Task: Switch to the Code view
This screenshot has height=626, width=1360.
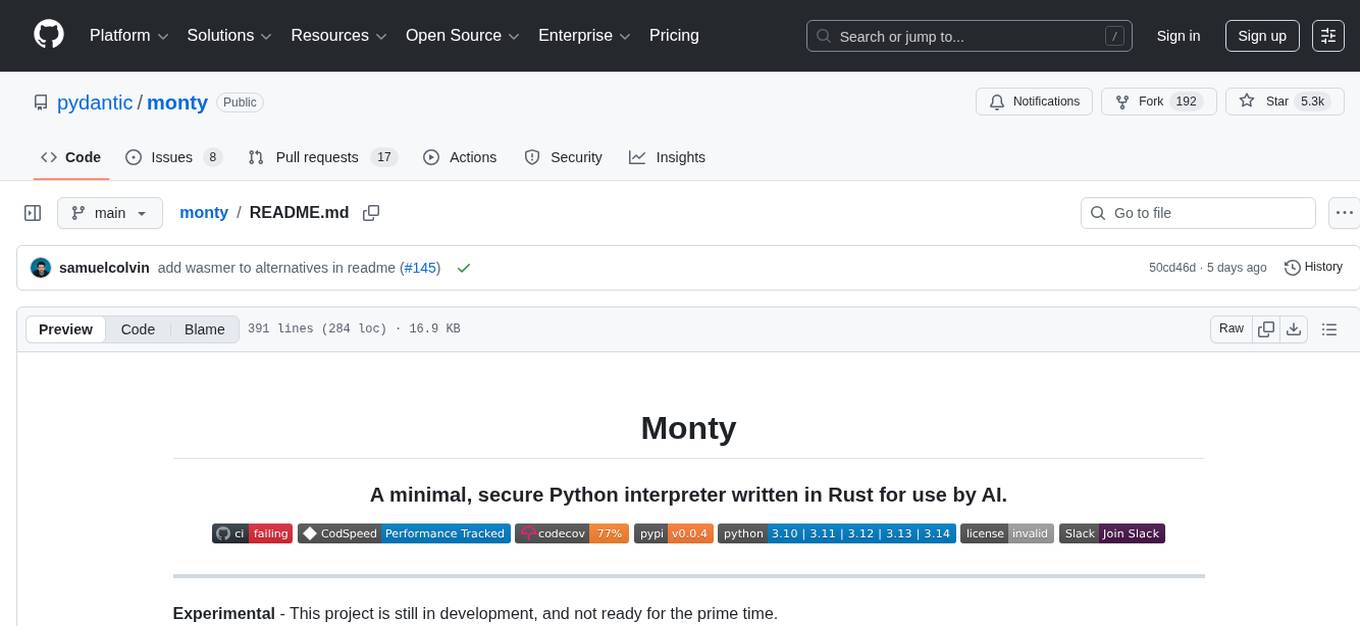Action: point(138,330)
